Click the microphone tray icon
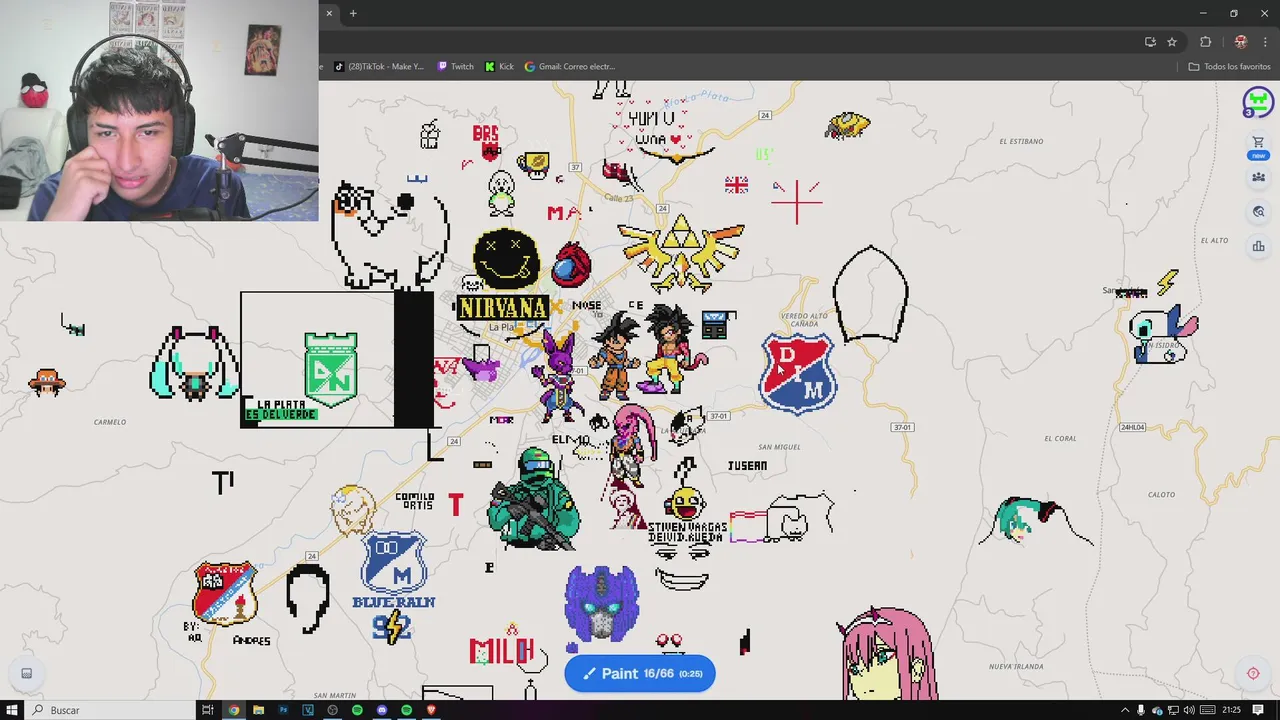The width and height of the screenshot is (1280, 720). pos(1141,710)
